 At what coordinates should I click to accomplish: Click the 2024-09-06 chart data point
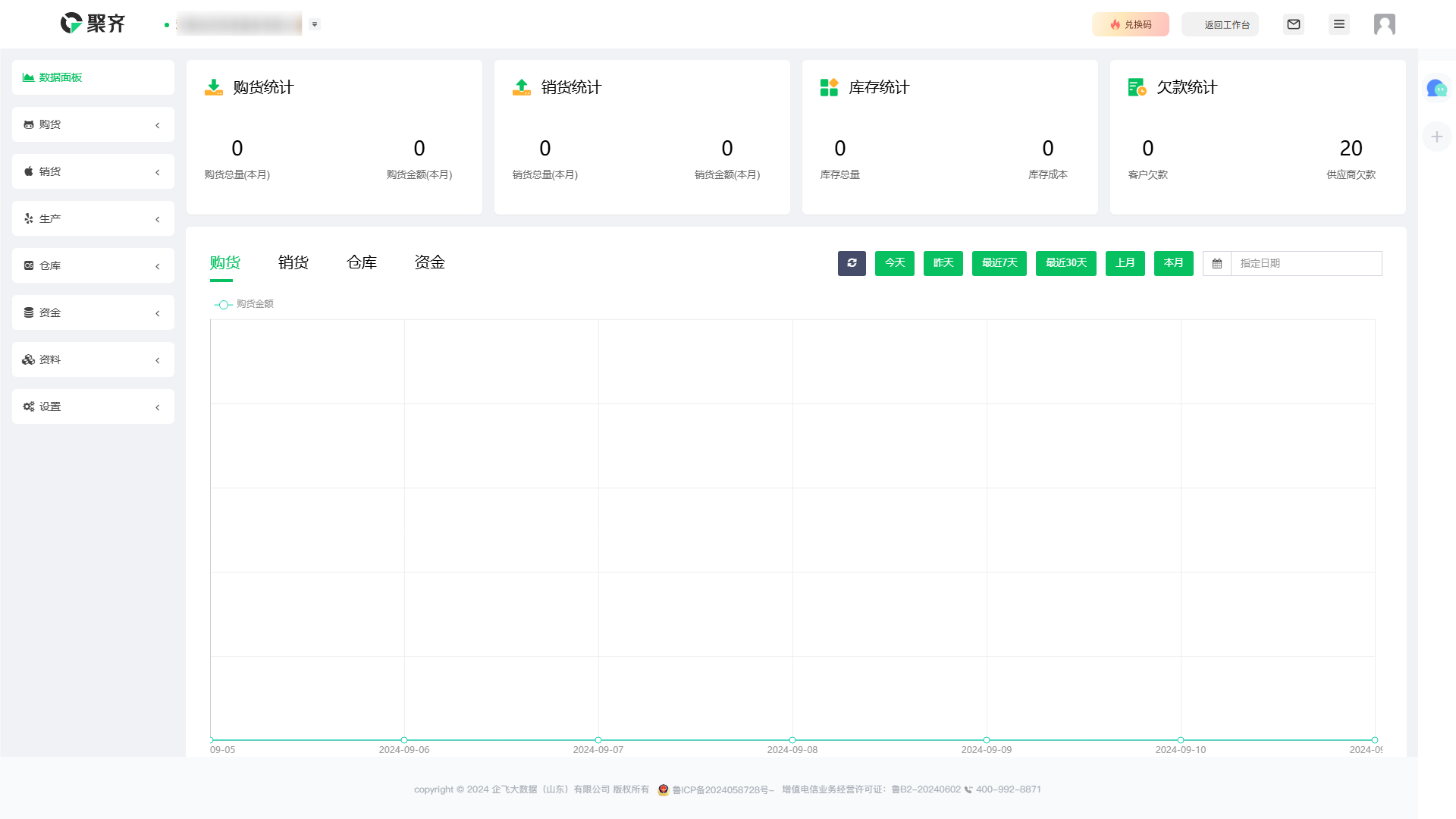(404, 740)
